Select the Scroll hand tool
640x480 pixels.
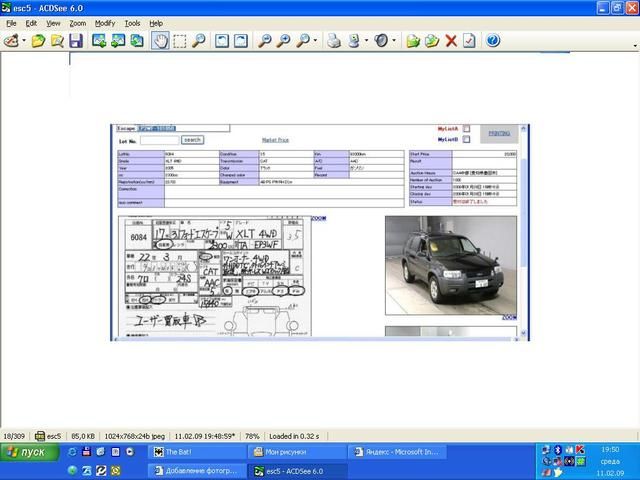(x=160, y=40)
